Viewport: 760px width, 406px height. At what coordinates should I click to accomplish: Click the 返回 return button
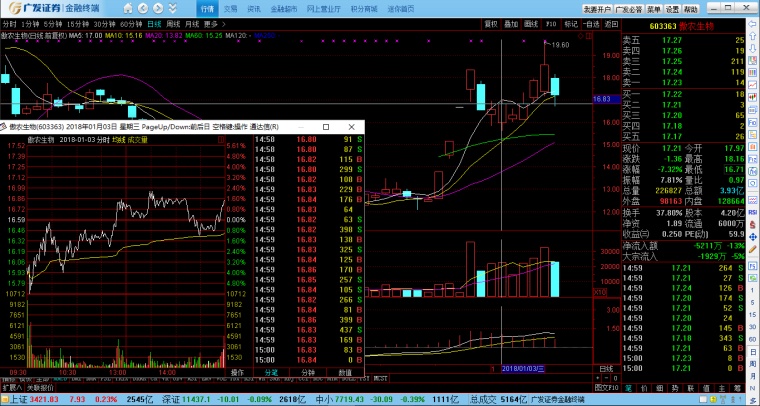[611, 24]
